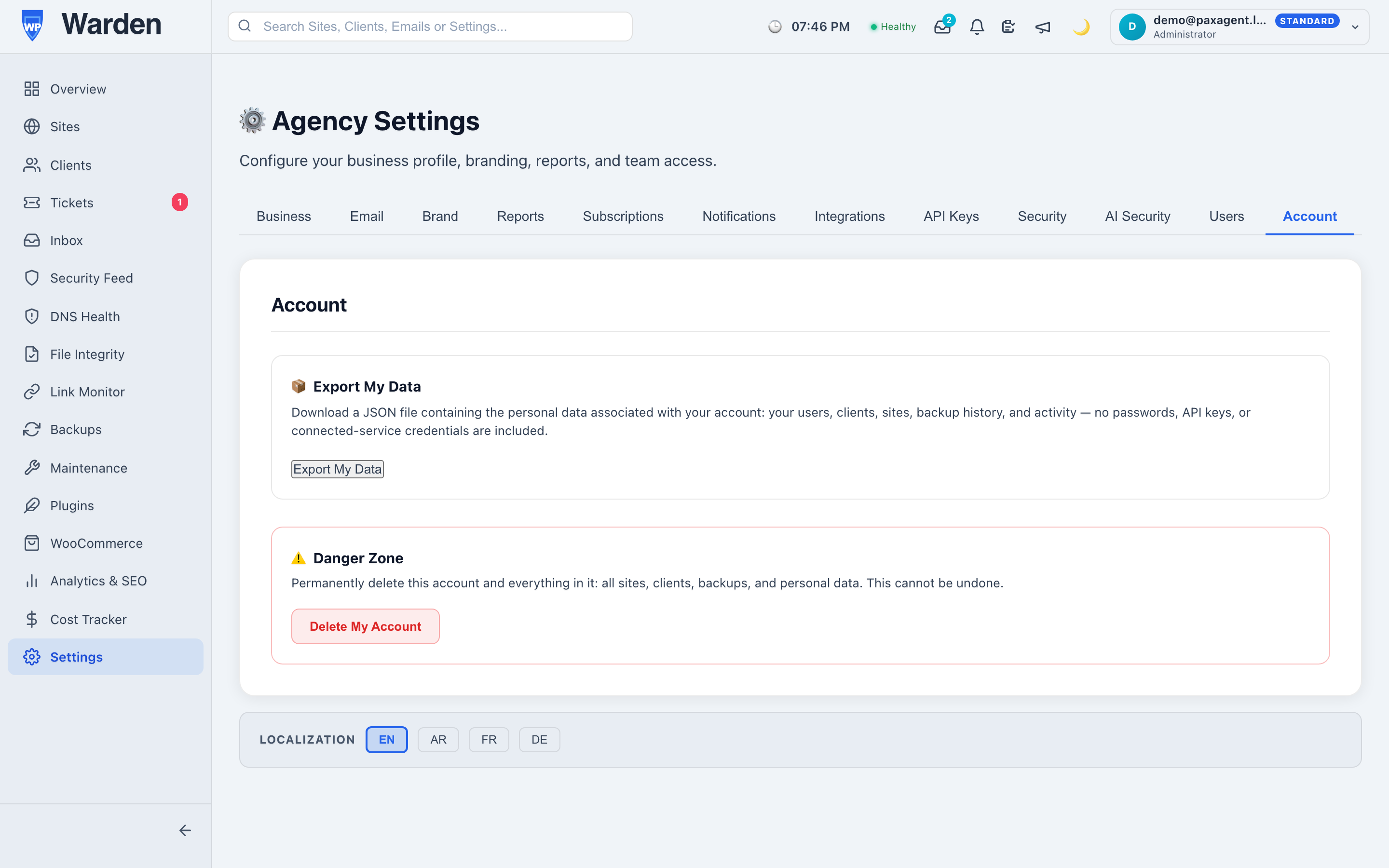Open the Sites globe icon

coord(31,126)
